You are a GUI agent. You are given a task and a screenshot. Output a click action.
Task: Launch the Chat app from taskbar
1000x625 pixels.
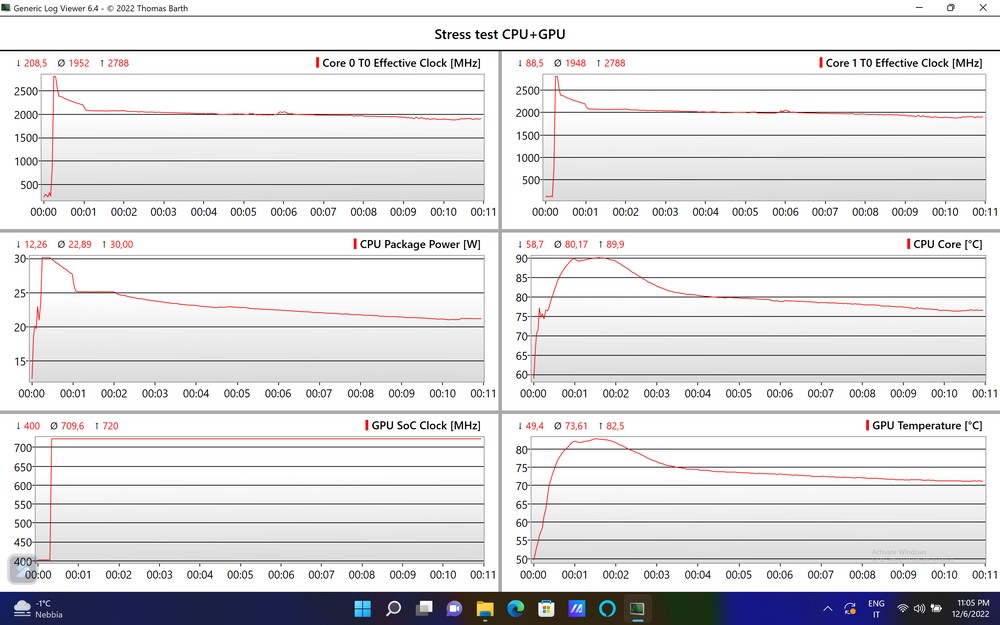[454, 608]
